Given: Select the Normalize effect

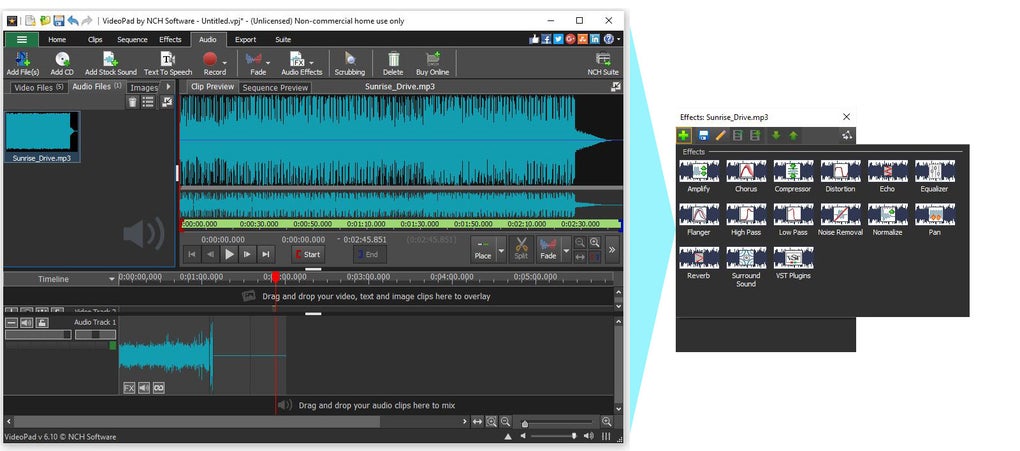Looking at the screenshot, I should point(887,219).
